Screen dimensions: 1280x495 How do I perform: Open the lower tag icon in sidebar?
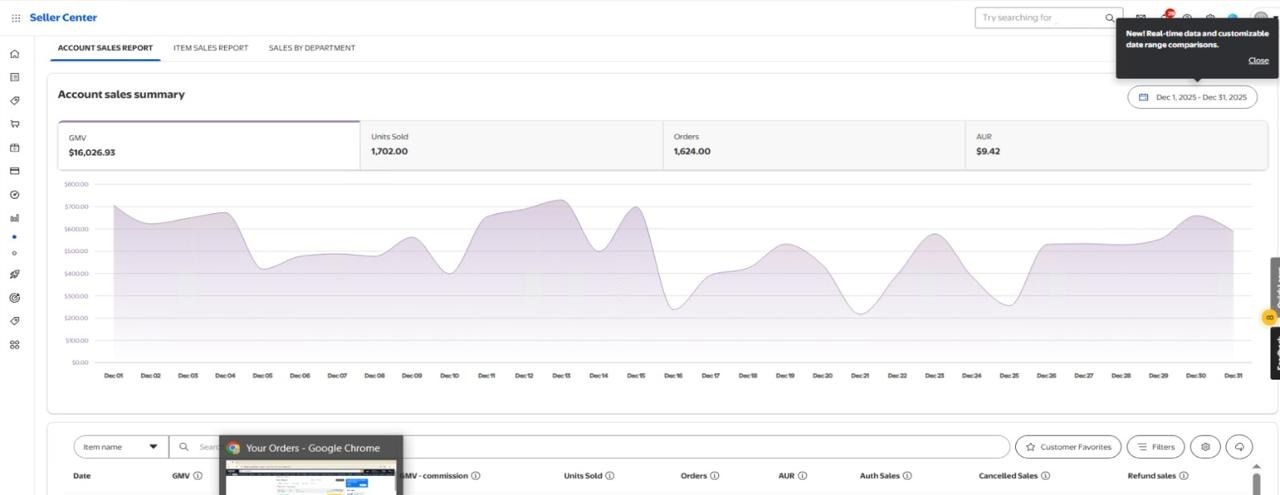pos(14,321)
